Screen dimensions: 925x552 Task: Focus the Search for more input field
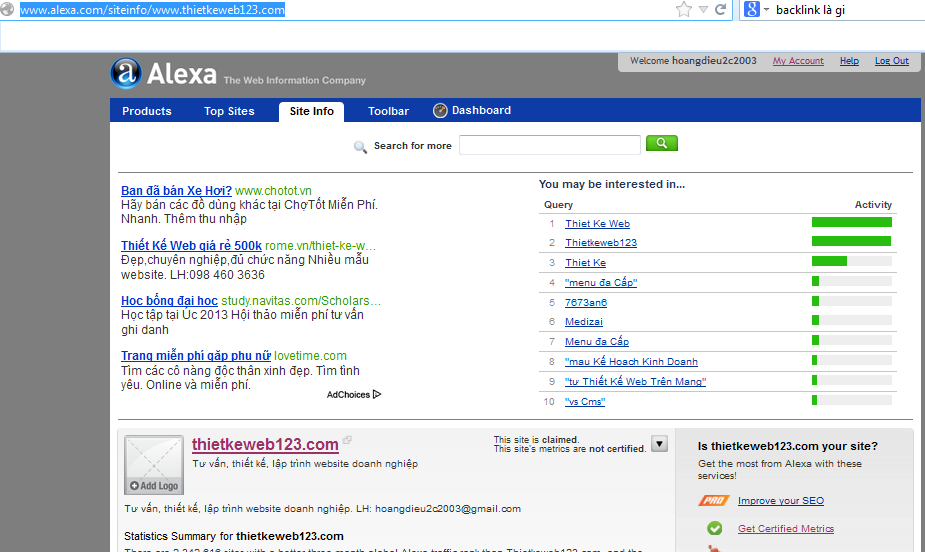[549, 146]
